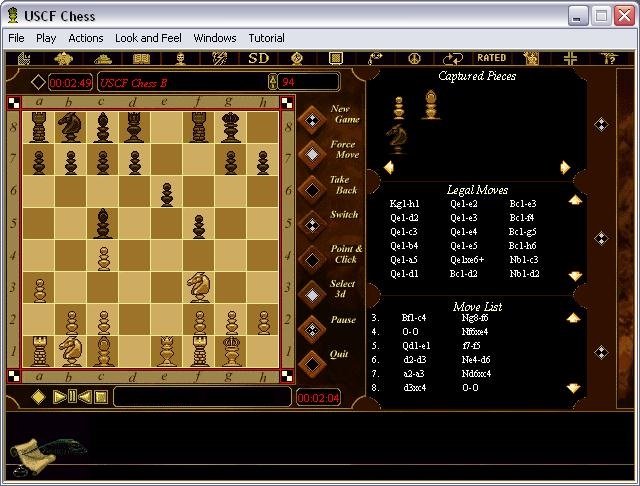Click the SD toolbar icon

click(259, 58)
